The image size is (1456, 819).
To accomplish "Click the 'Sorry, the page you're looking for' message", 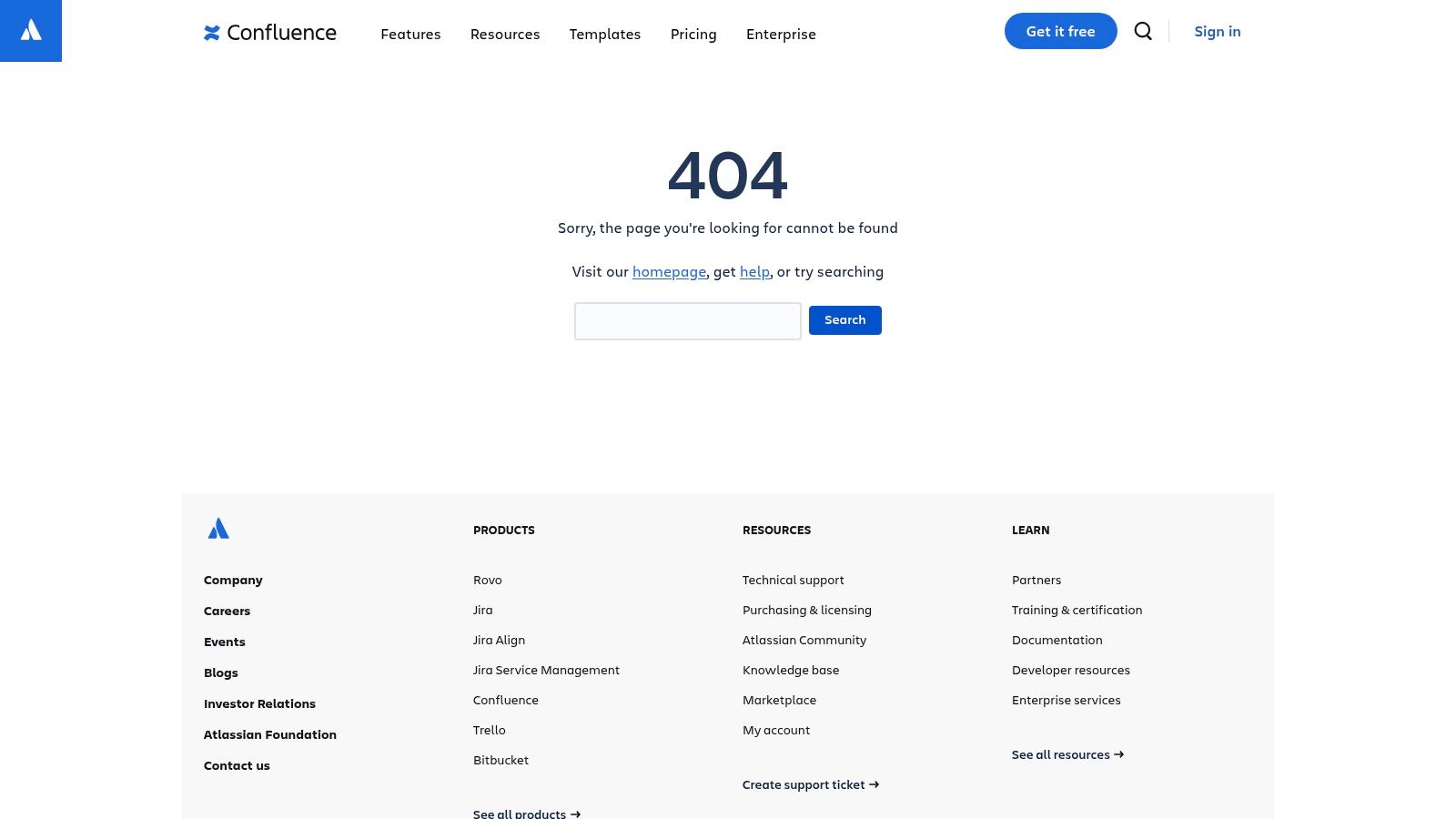I will 728,227.
